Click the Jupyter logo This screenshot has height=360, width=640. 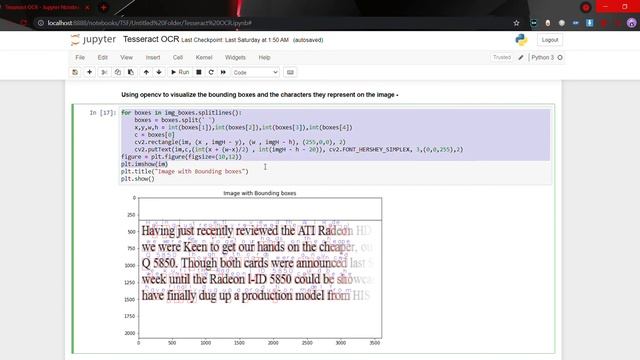point(93,40)
